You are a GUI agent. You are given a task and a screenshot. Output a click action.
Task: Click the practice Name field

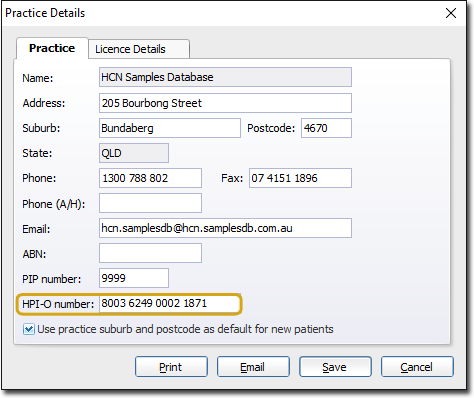(225, 77)
